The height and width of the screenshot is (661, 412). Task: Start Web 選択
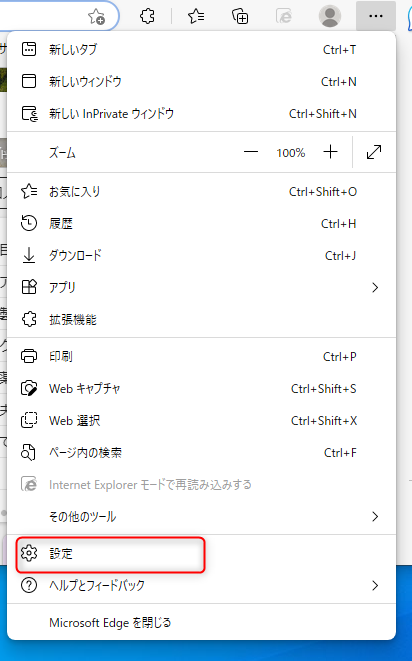tap(202, 421)
